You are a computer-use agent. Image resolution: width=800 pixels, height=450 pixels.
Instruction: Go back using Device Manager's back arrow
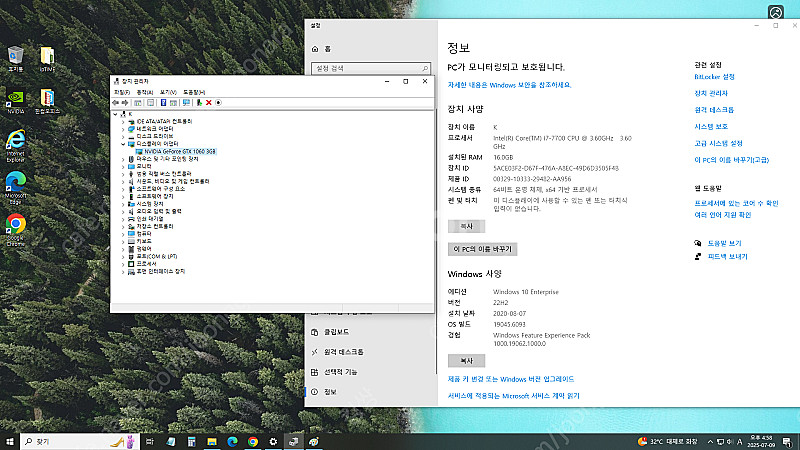point(115,103)
